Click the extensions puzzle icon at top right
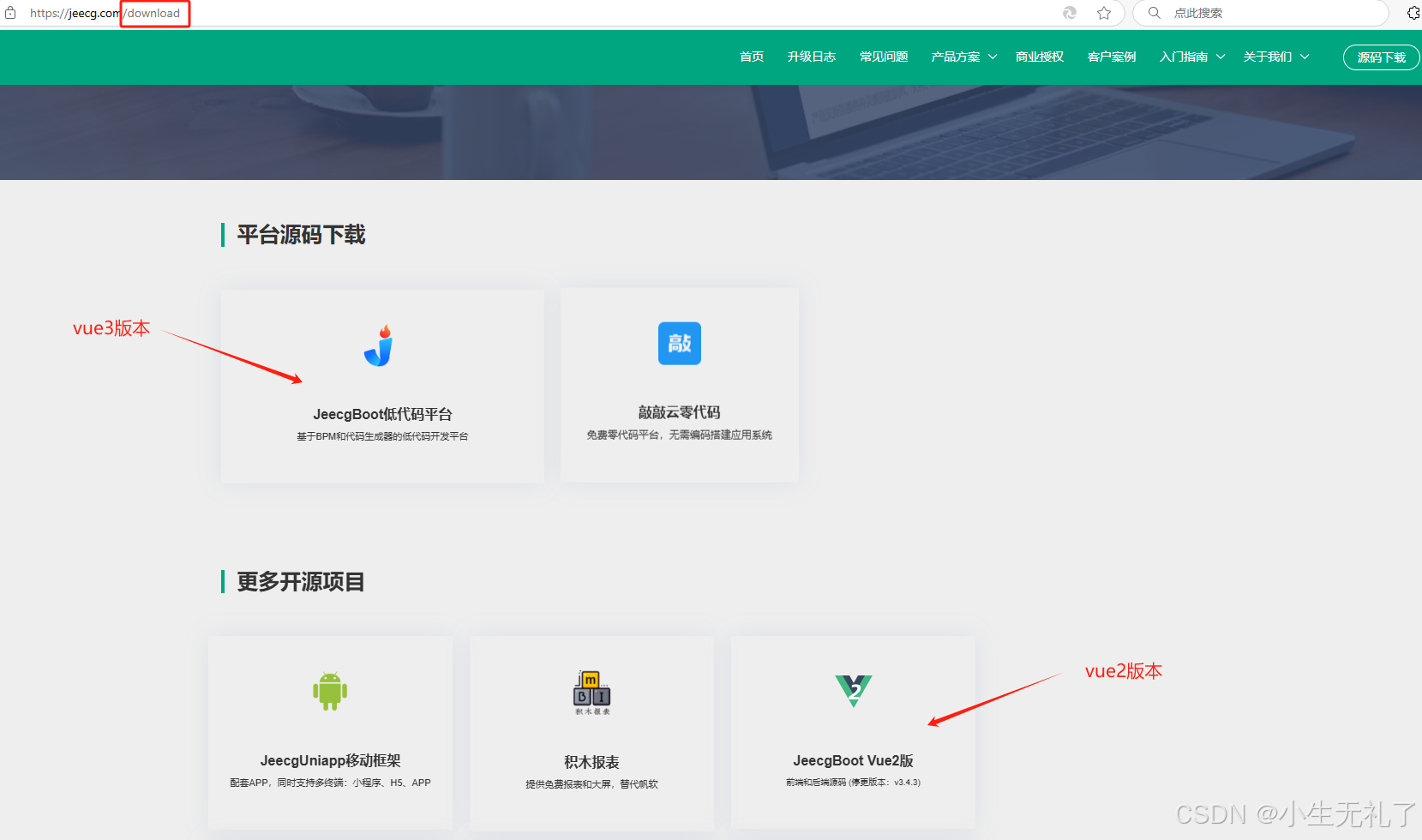The image size is (1422, 840). tap(1413, 13)
